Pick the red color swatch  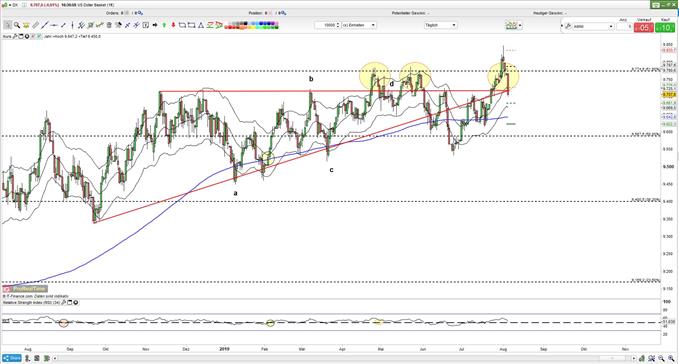click(230, 27)
